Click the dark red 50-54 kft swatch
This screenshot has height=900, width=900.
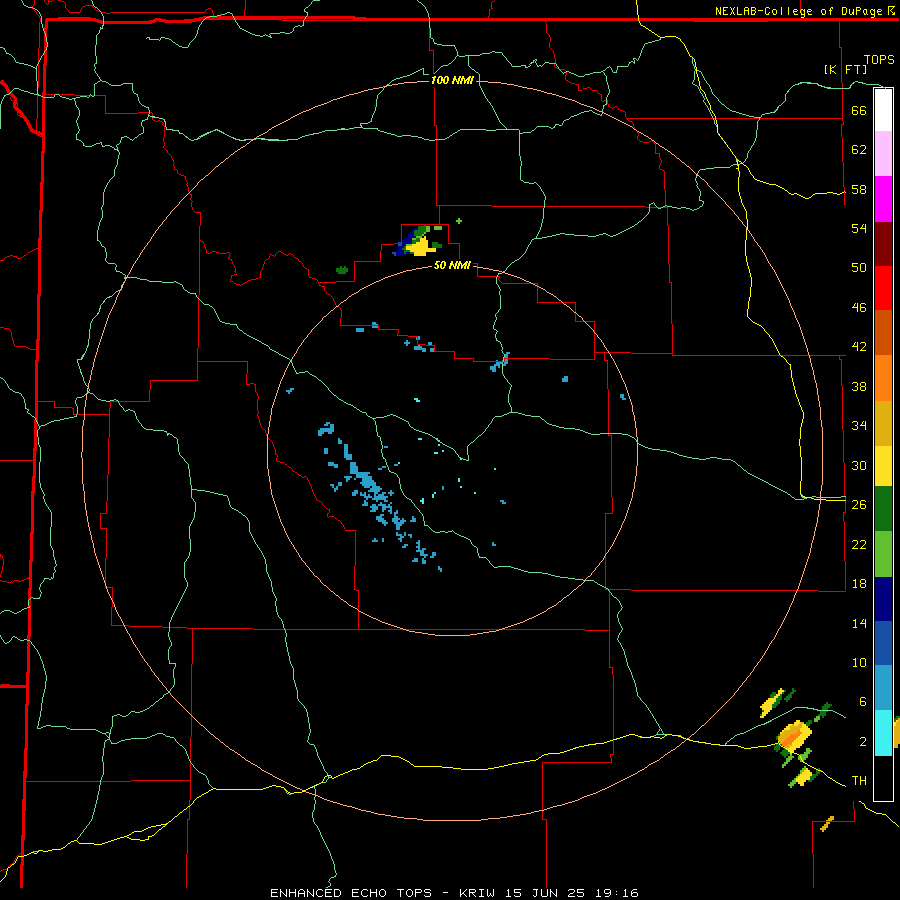(883, 244)
